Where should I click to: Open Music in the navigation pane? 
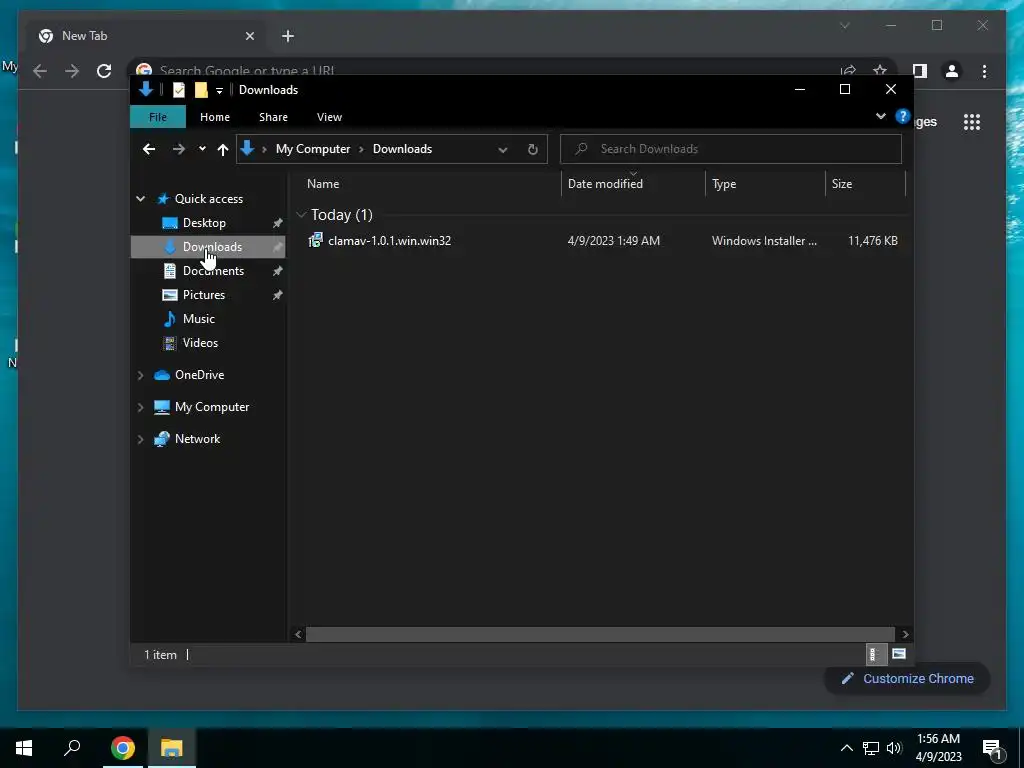(199, 319)
